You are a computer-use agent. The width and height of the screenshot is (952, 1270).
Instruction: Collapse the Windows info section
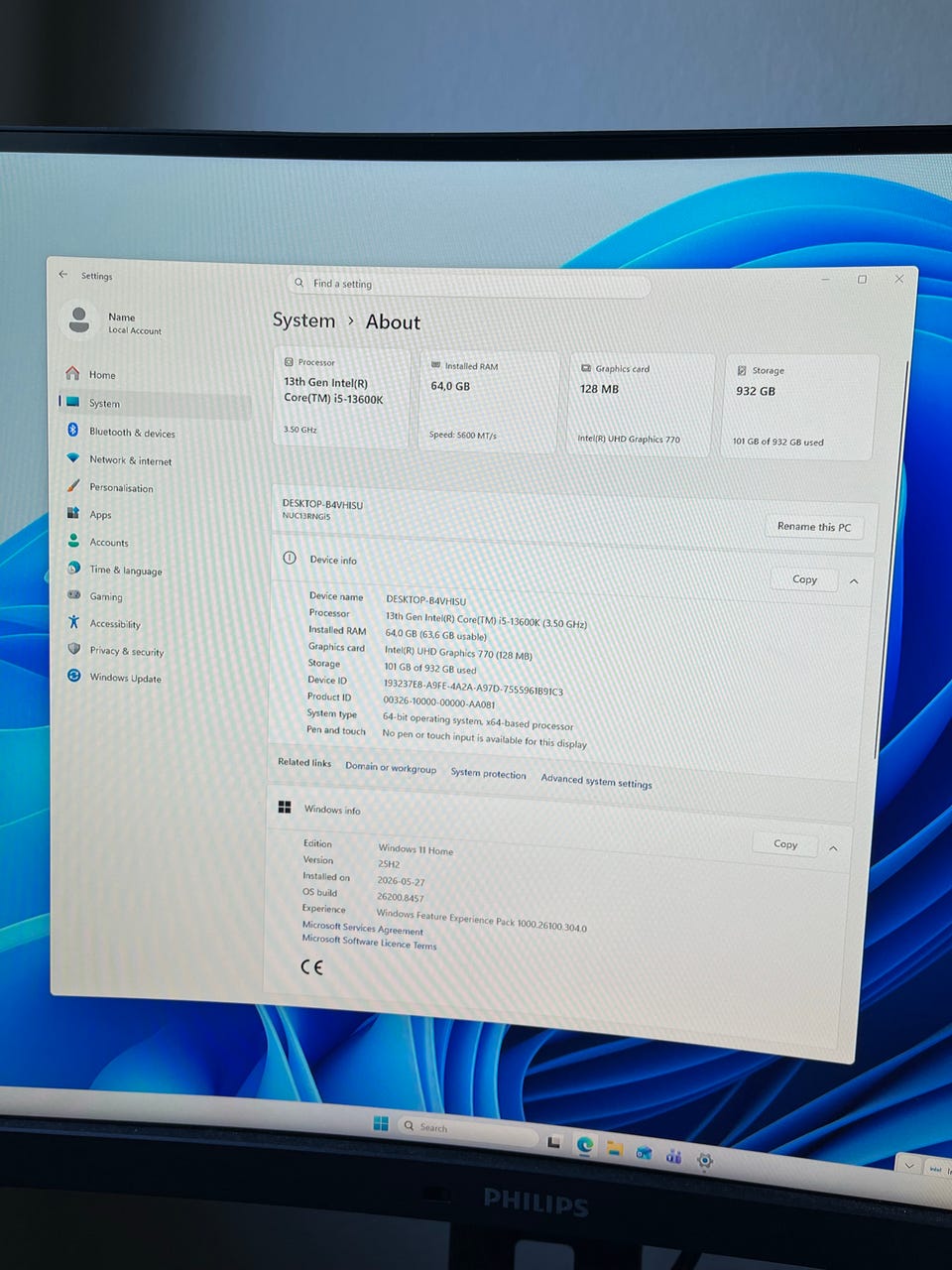point(833,848)
